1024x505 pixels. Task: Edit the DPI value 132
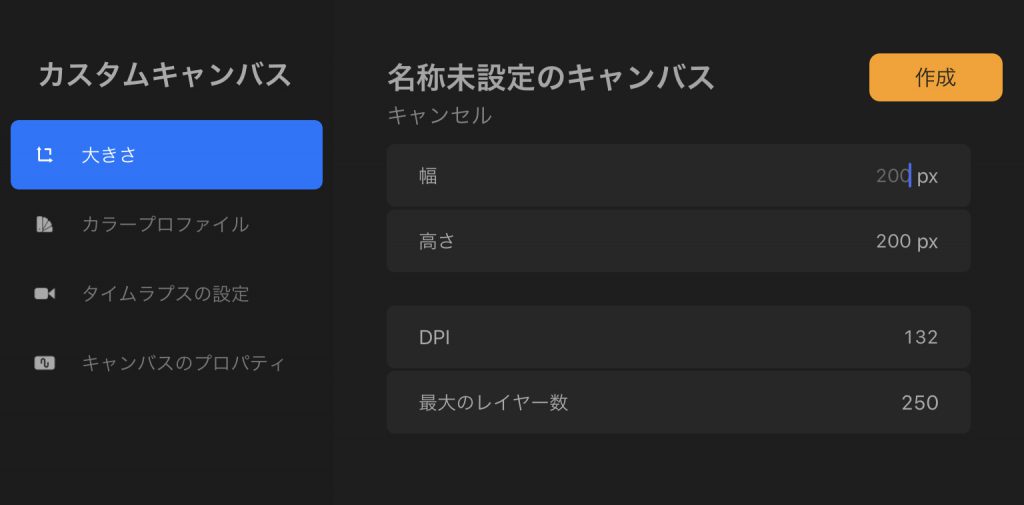[921, 338]
